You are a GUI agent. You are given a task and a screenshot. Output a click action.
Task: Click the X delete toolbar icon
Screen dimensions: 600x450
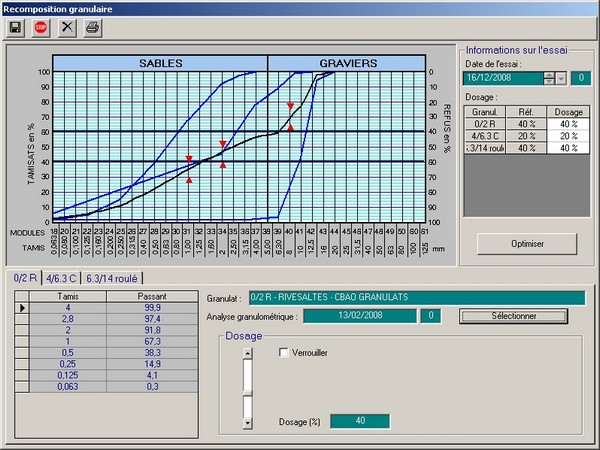click(67, 28)
